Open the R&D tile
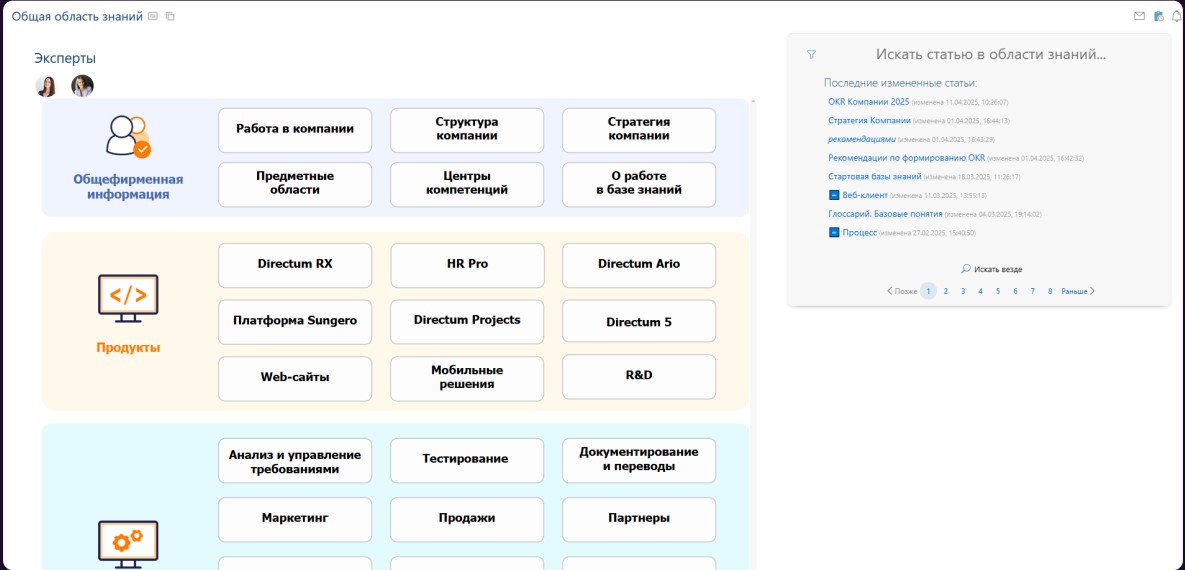This screenshot has height=570, width=1185. tap(639, 376)
